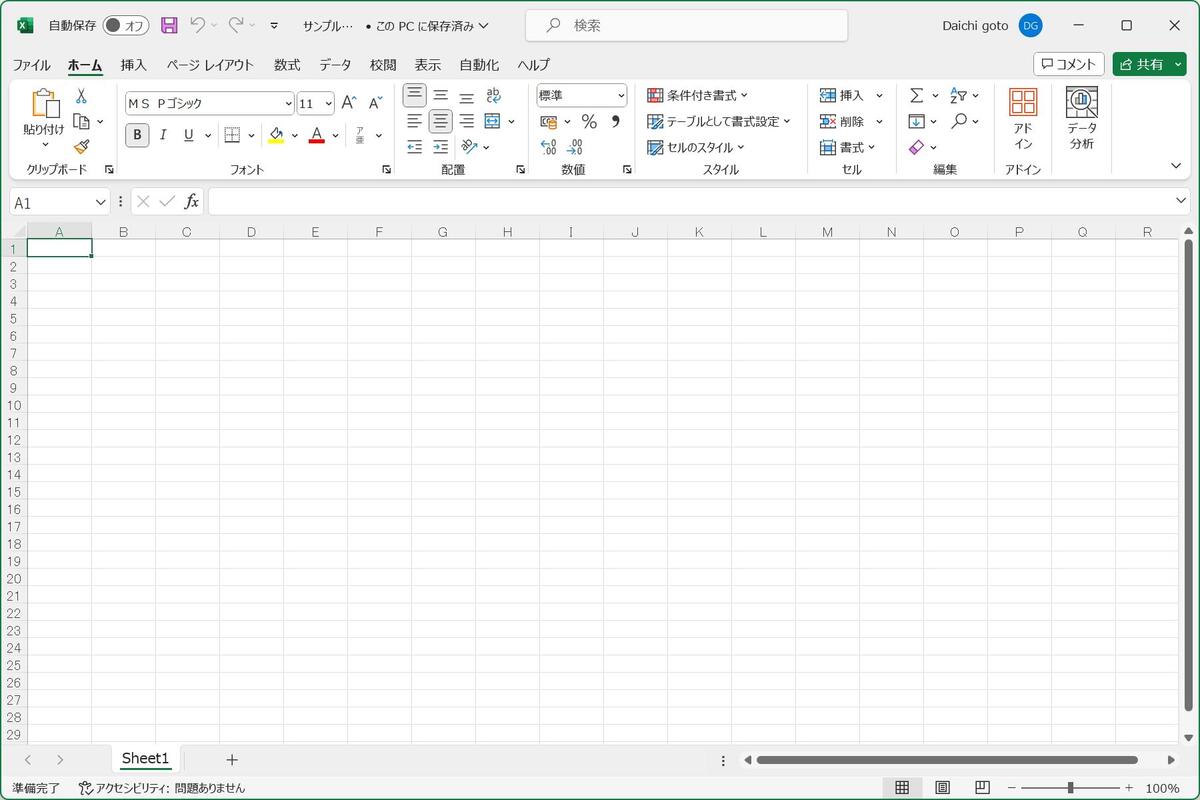Click the Save floppy disk icon

169,25
